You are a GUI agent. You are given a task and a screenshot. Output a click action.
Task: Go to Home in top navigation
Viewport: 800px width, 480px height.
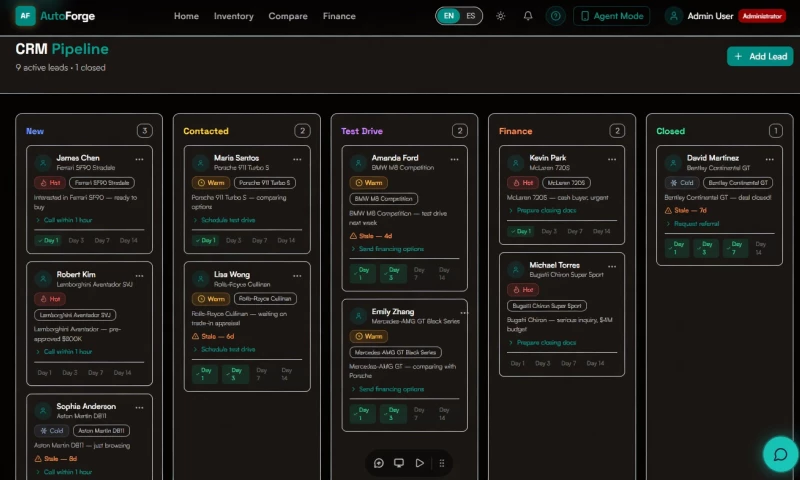coord(186,16)
